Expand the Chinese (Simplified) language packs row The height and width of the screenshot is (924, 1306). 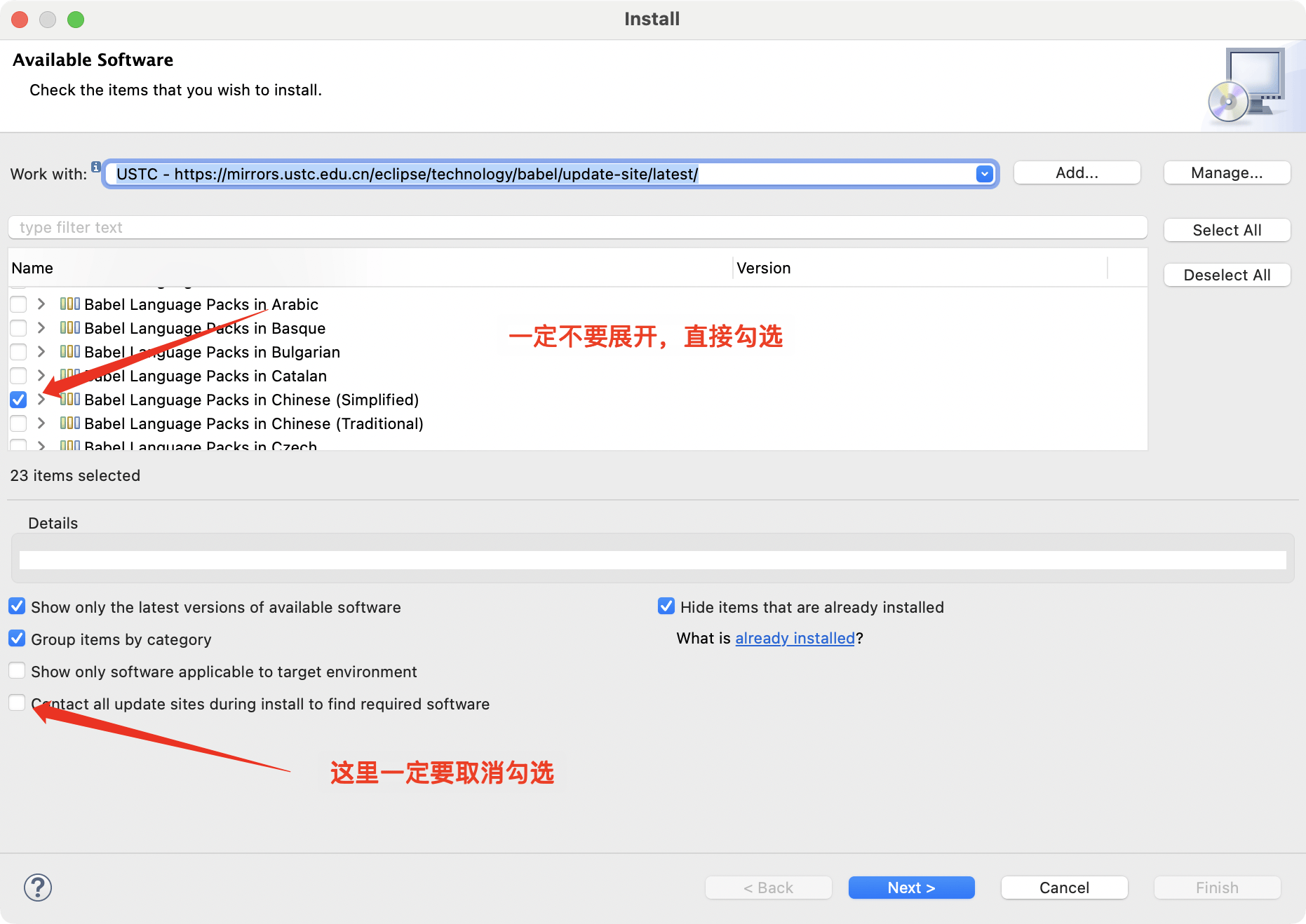pos(41,399)
